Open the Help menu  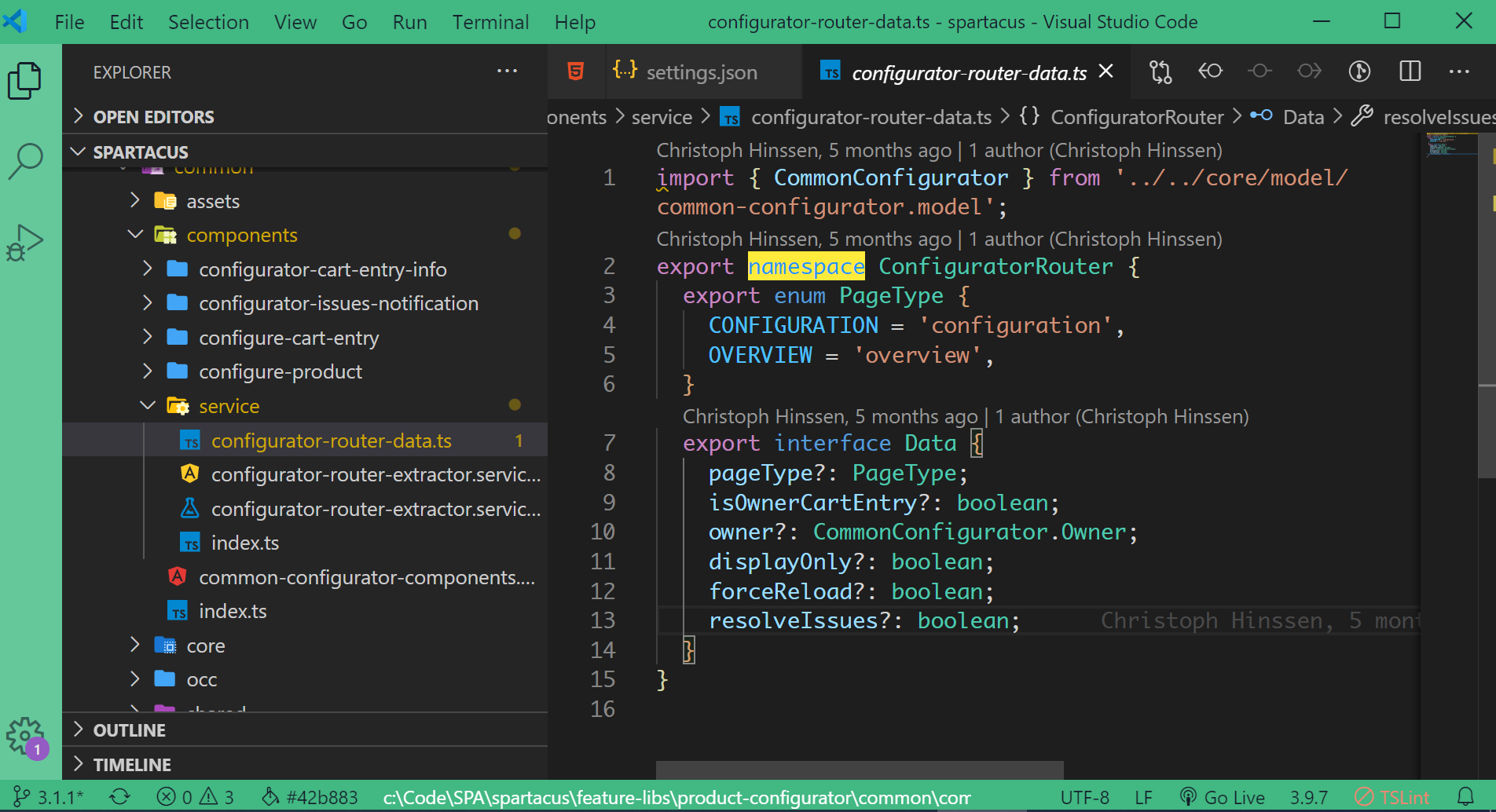(574, 22)
